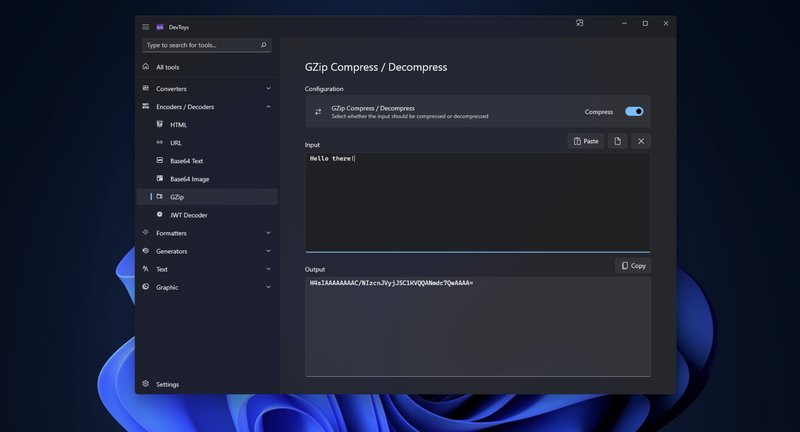Select the HTML encoder tool

pyautogui.click(x=178, y=125)
